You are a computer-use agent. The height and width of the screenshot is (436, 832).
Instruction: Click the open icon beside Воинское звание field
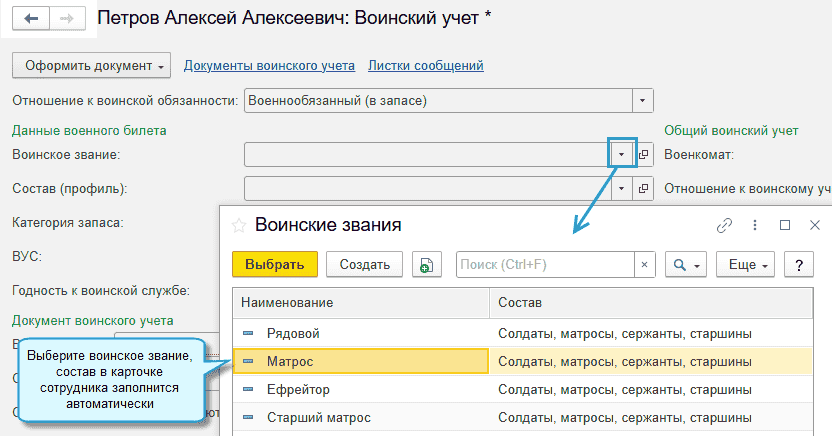pos(644,155)
